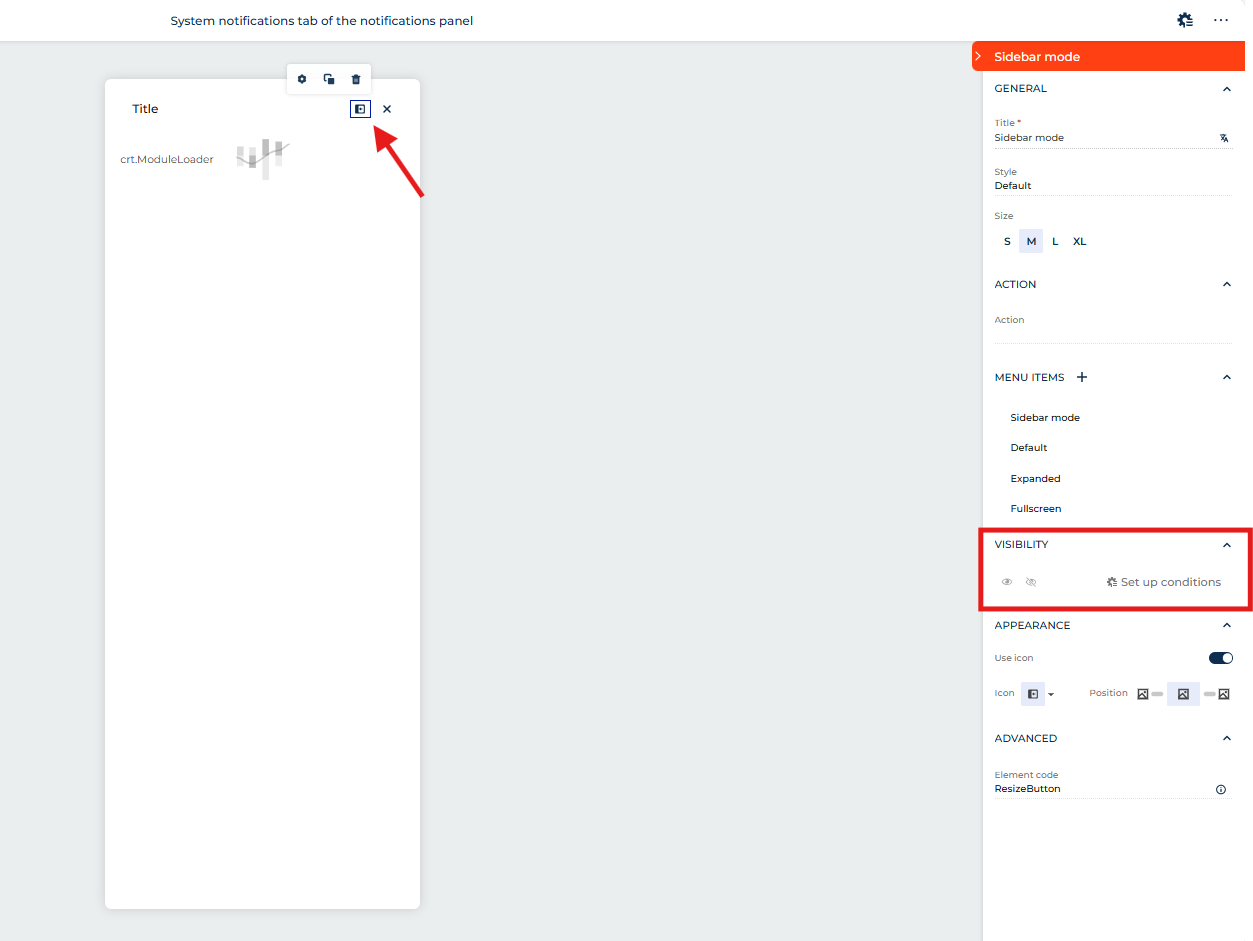Image resolution: width=1253 pixels, height=941 pixels.
Task: Close the Title panel with X icon
Action: tap(387, 109)
